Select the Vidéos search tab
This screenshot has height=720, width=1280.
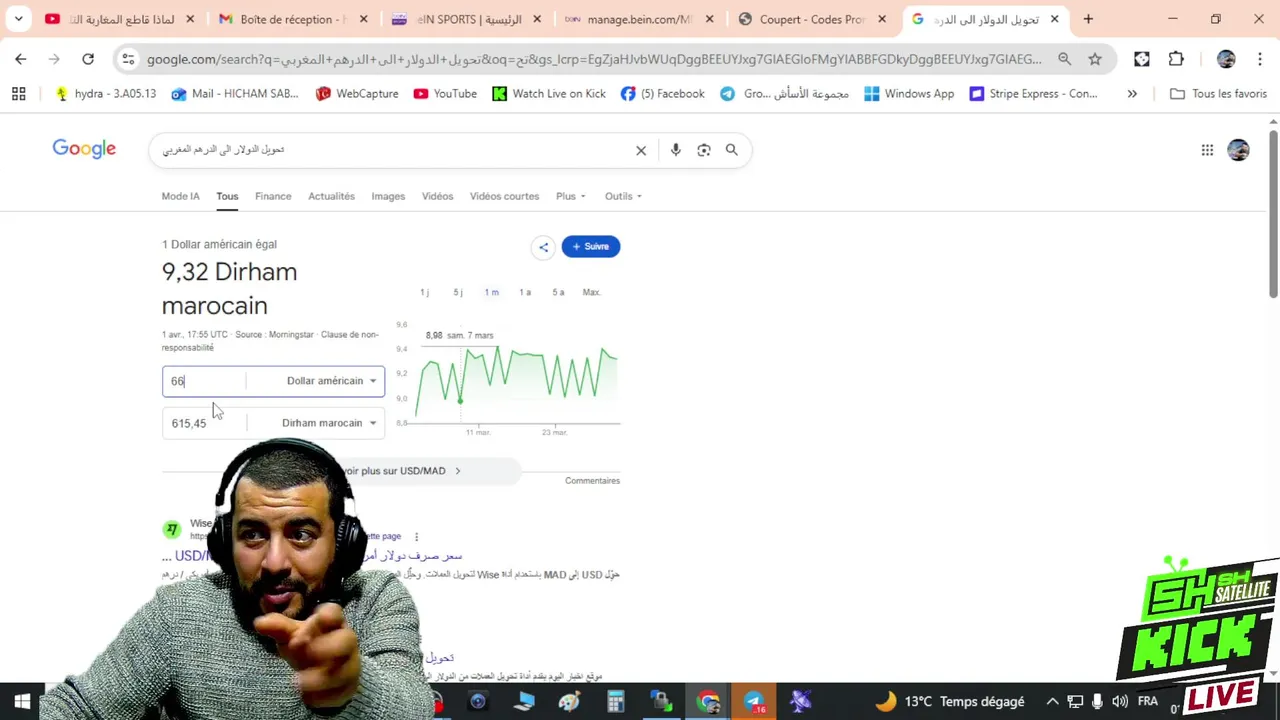[x=437, y=196]
